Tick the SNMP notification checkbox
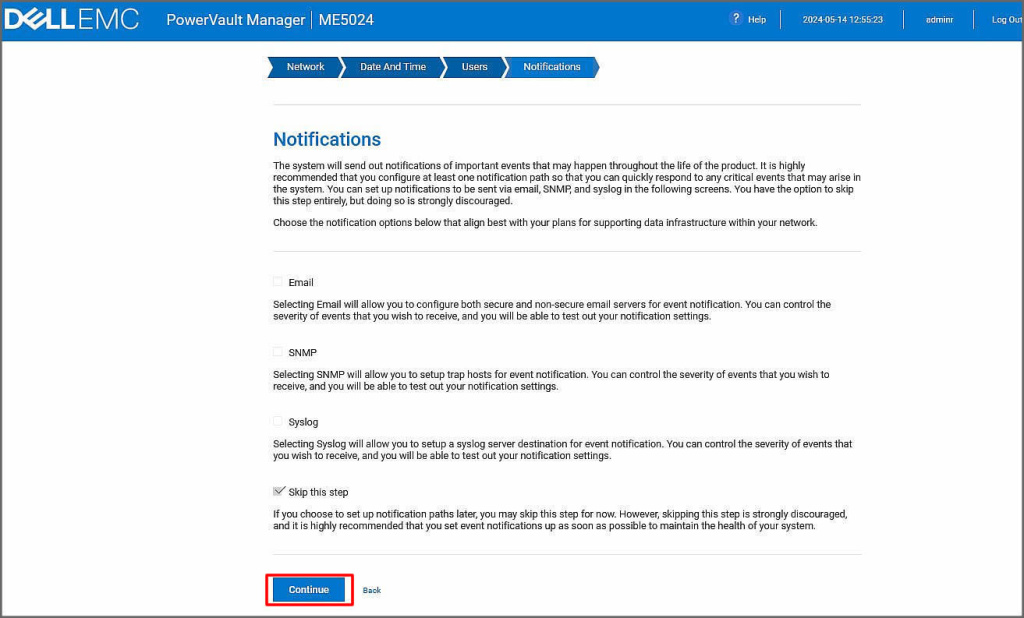Viewport: 1024px width, 618px height. (x=279, y=352)
